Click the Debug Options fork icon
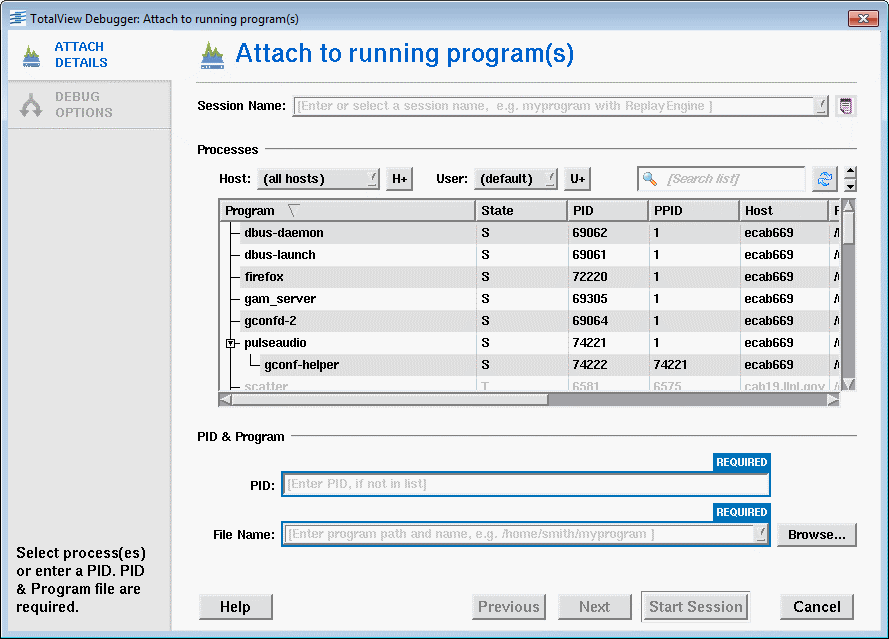This screenshot has height=639, width=889. click(x=31, y=105)
